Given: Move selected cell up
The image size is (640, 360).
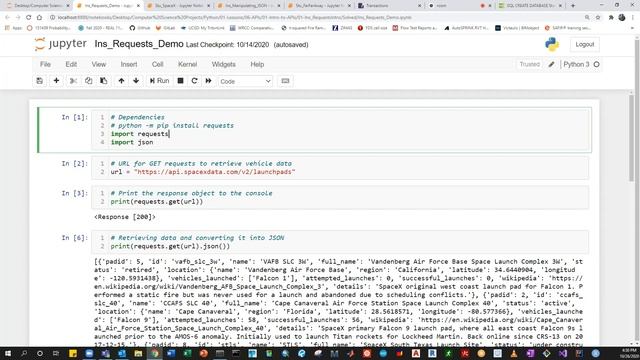Looking at the screenshot, I should click(x=121, y=81).
